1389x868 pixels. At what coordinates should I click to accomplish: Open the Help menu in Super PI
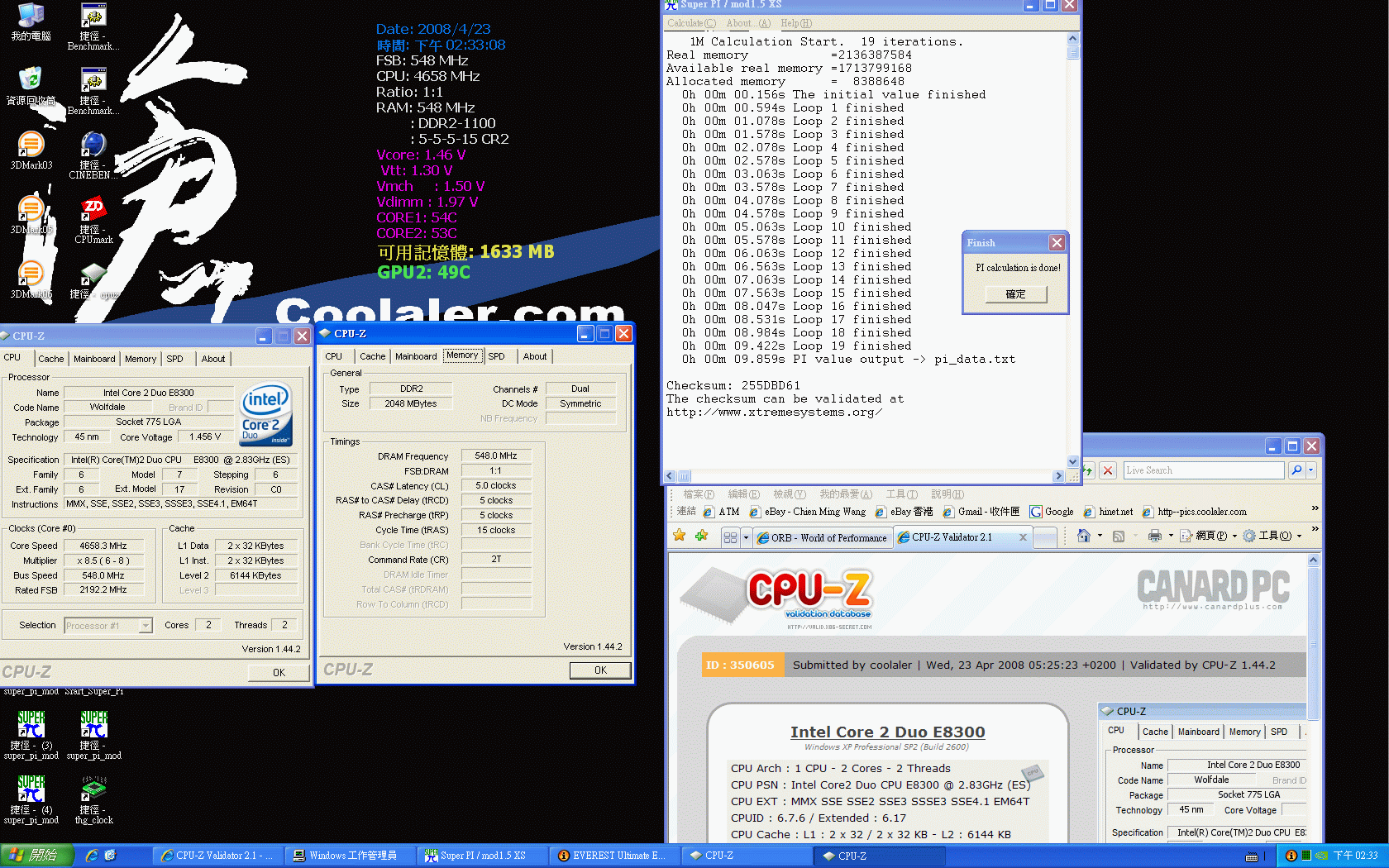coord(796,23)
